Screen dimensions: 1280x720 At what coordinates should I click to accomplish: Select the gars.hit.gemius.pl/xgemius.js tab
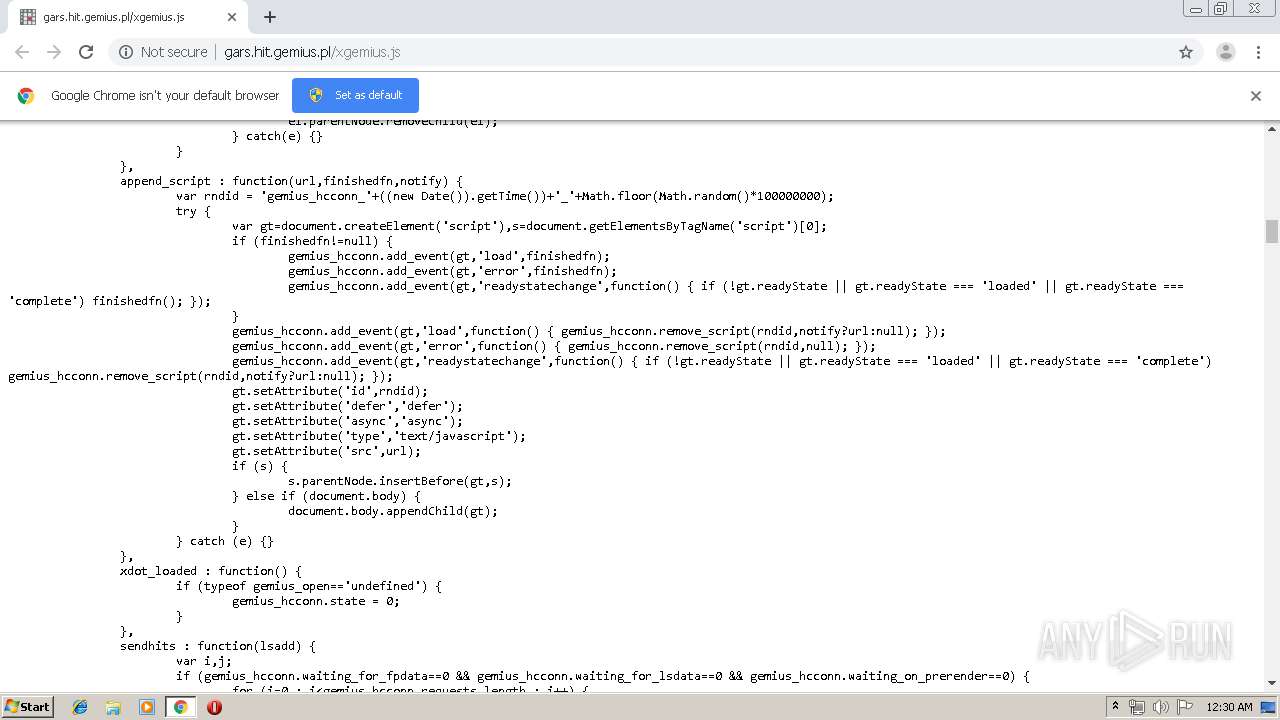coord(125,17)
